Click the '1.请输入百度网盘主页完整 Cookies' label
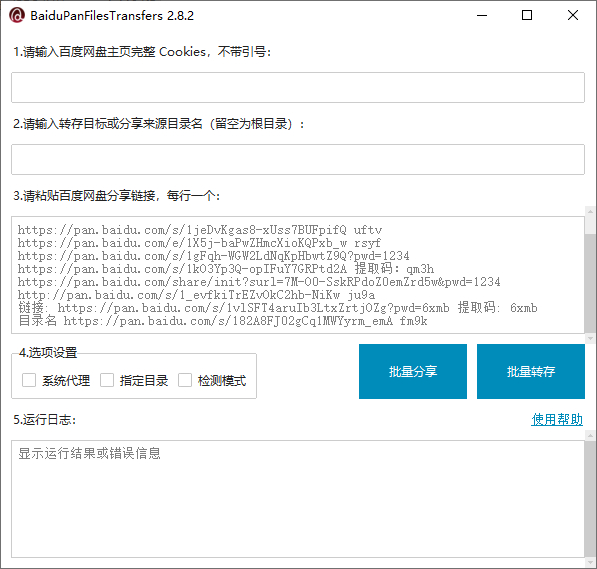The image size is (597, 569). 142,52
